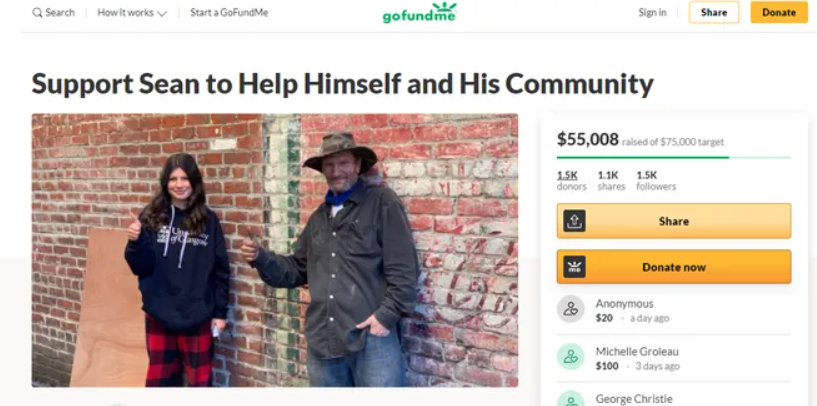817x406 pixels.
Task: Select Michelle Groleau's donor avatar icon
Action: [571, 357]
